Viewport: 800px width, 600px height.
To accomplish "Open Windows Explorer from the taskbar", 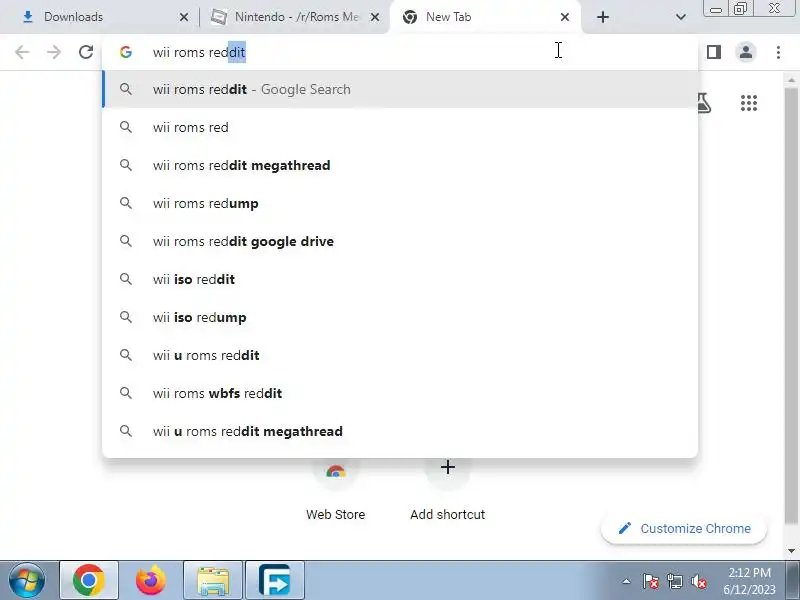I will (213, 580).
